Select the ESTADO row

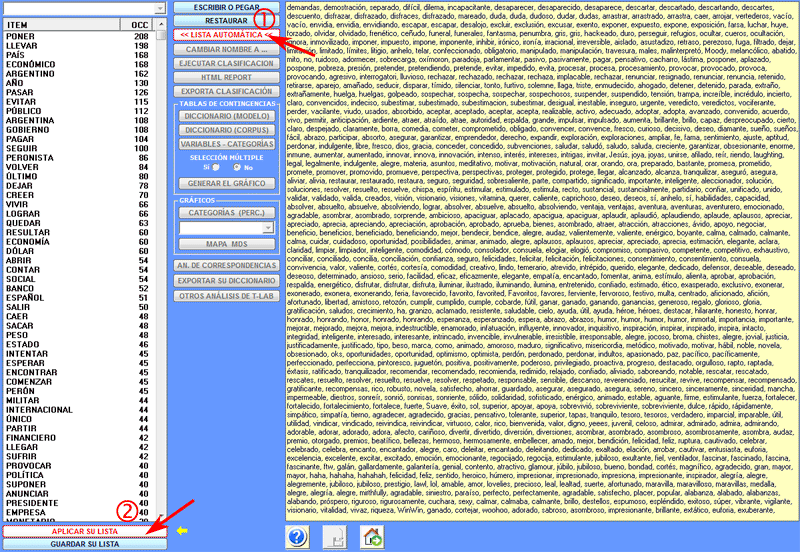pos(79,344)
